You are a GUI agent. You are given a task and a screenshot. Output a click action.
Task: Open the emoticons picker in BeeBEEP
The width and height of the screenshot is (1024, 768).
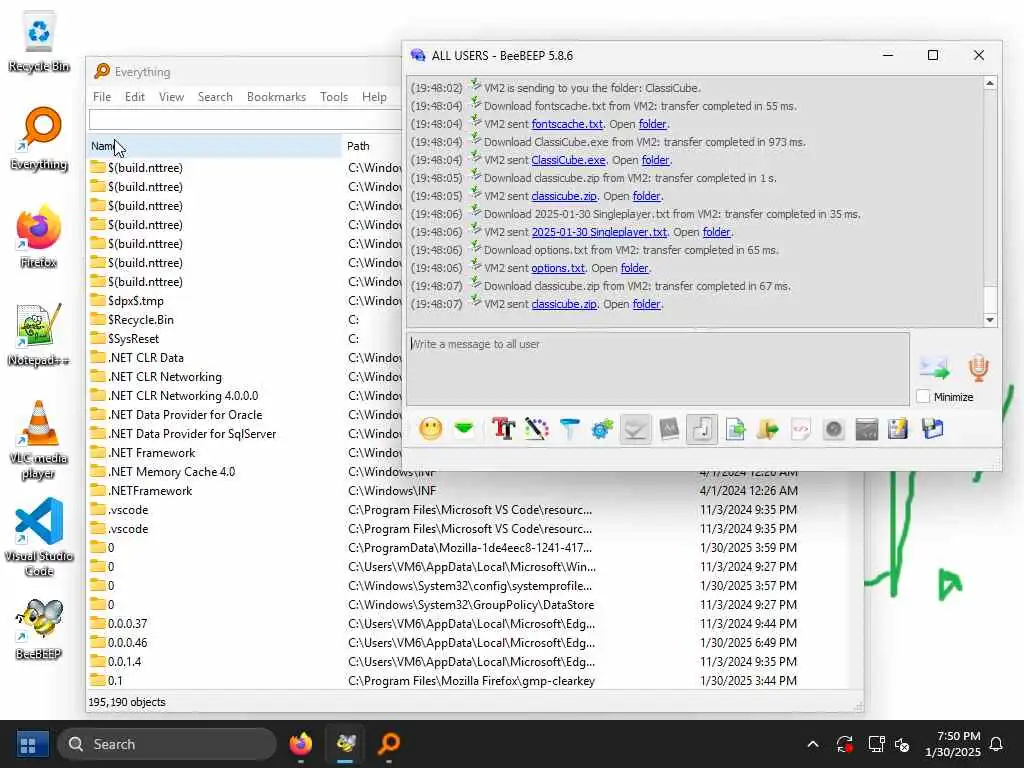pos(430,429)
